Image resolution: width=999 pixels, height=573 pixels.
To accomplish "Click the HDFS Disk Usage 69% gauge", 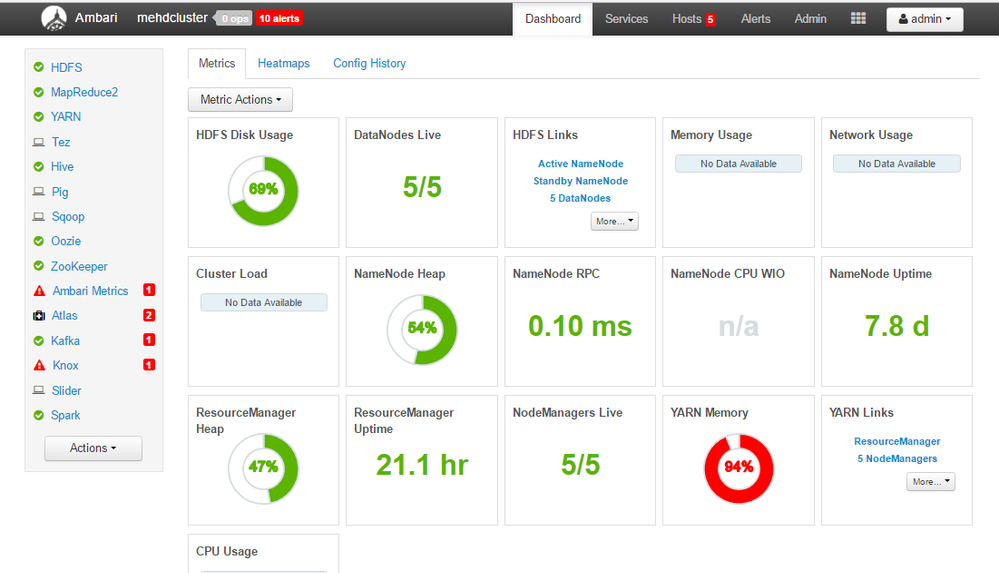I will tap(263, 191).
